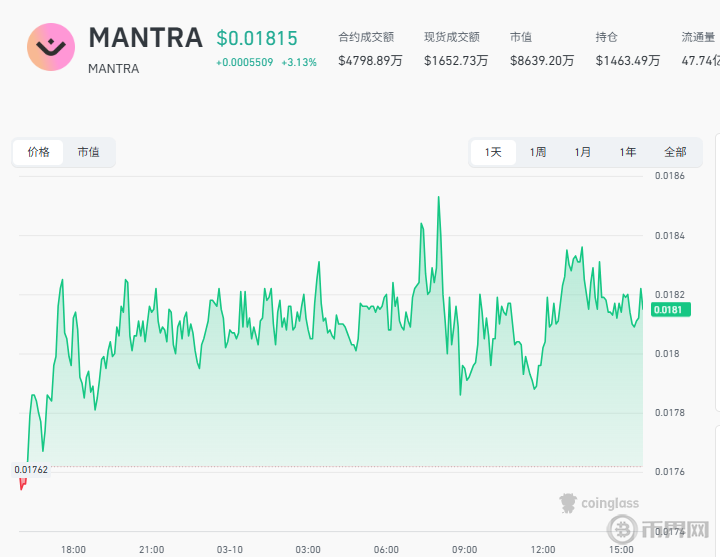The image size is (720, 557).
Task: Click the +3.13% change percentage
Action: tap(299, 62)
